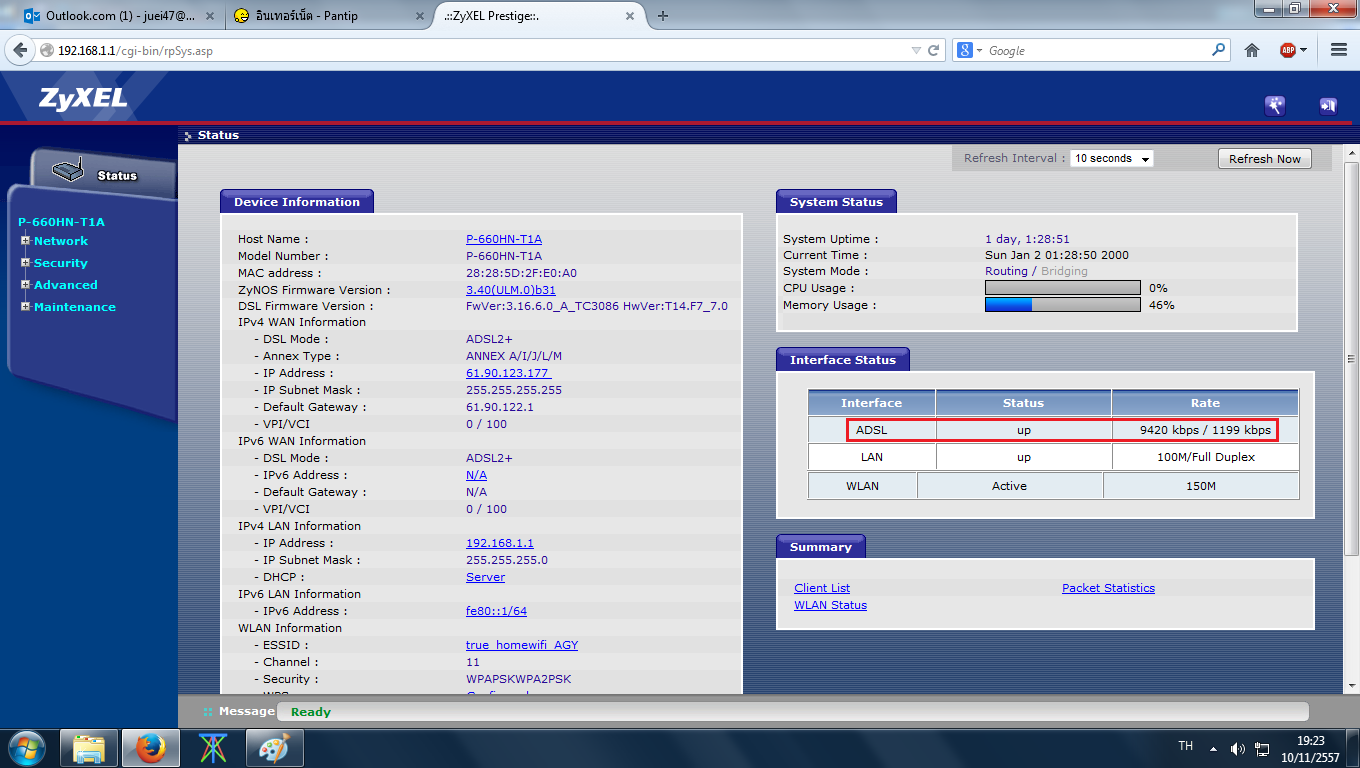Launch the ZyXEL setup wizard icon
This screenshot has height=768, width=1360.
pos(1274,105)
